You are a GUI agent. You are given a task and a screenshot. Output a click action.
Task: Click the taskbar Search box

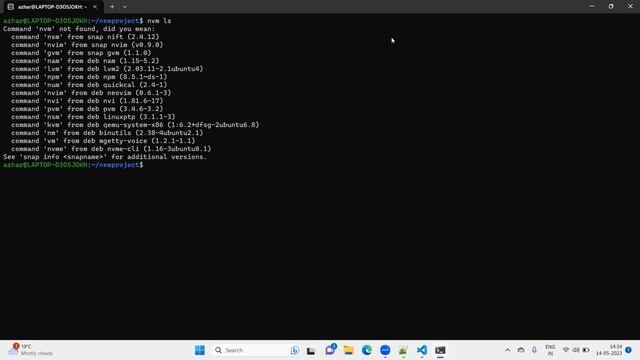(256, 350)
